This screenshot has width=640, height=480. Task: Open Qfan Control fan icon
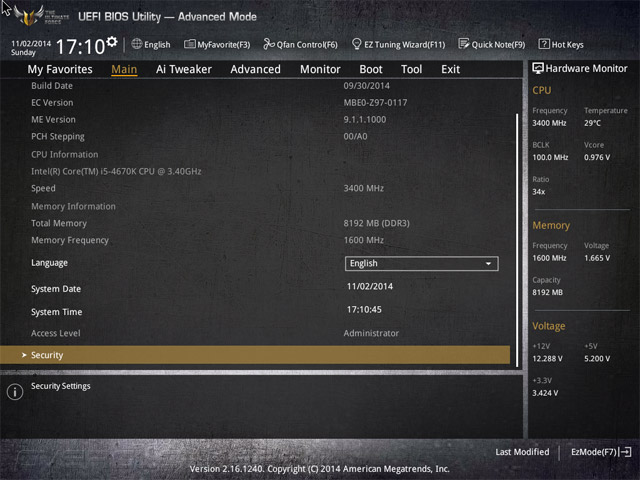click(269, 44)
